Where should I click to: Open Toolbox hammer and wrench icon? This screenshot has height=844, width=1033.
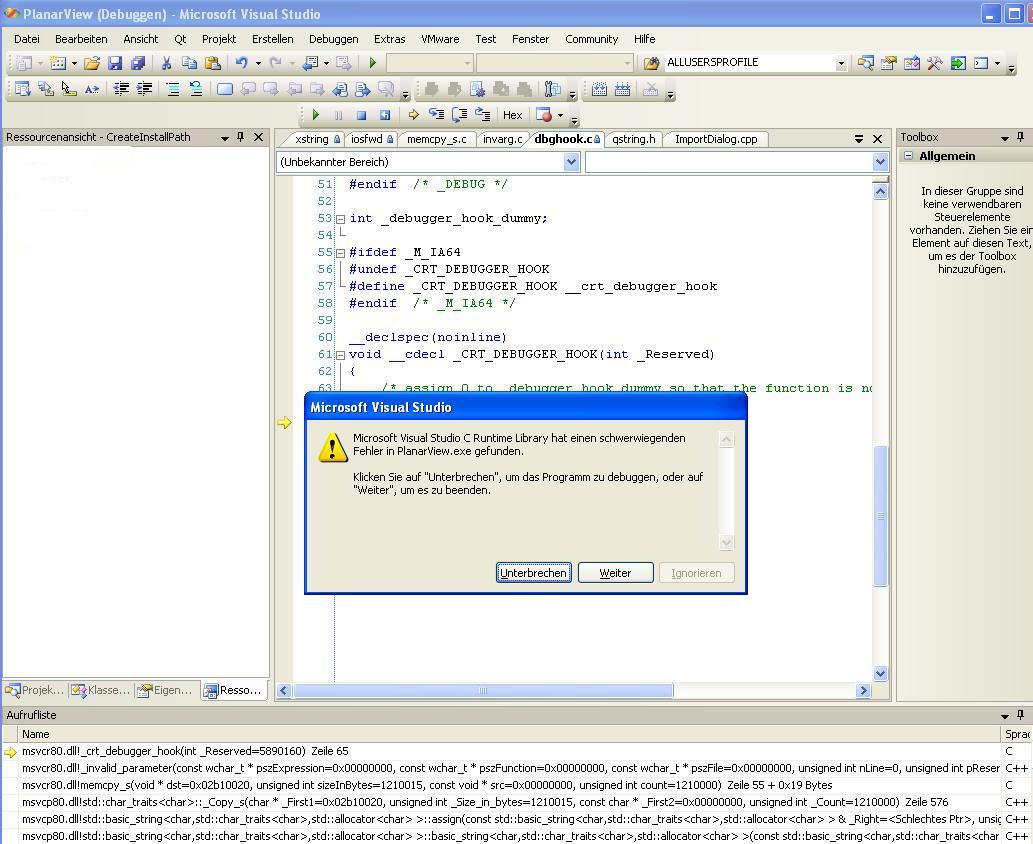click(x=934, y=63)
